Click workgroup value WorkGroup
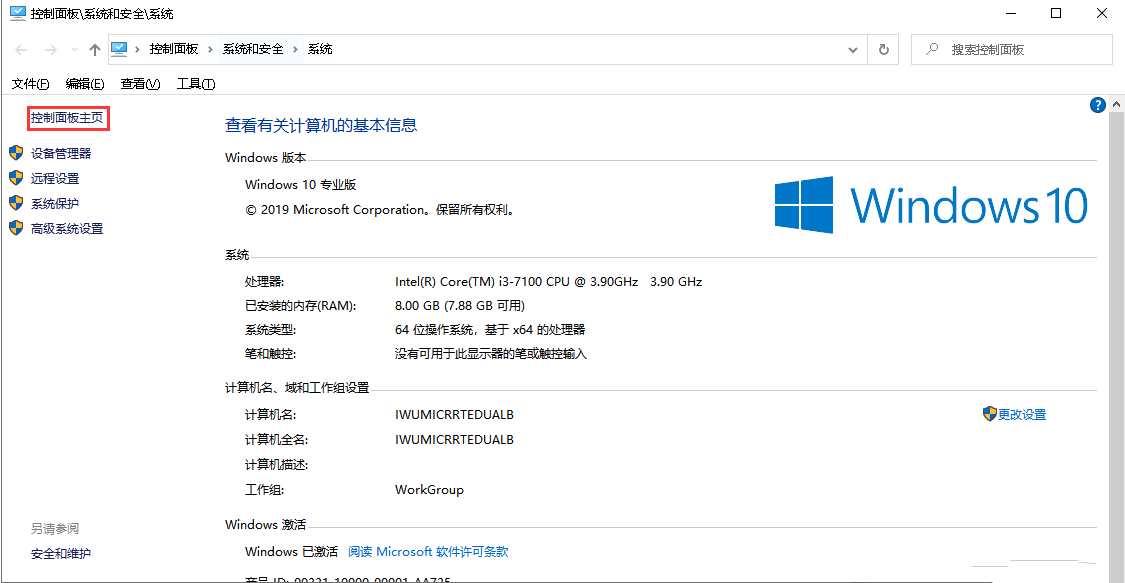Image resolution: width=1125 pixels, height=583 pixels. pos(429,490)
